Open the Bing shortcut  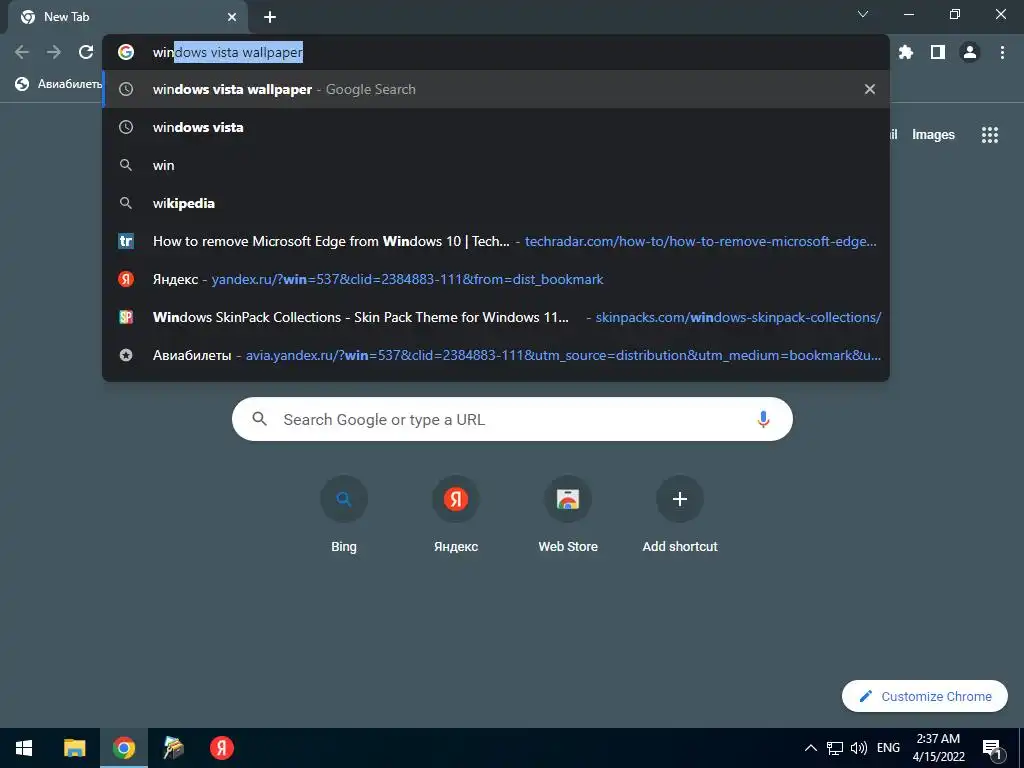pyautogui.click(x=344, y=515)
